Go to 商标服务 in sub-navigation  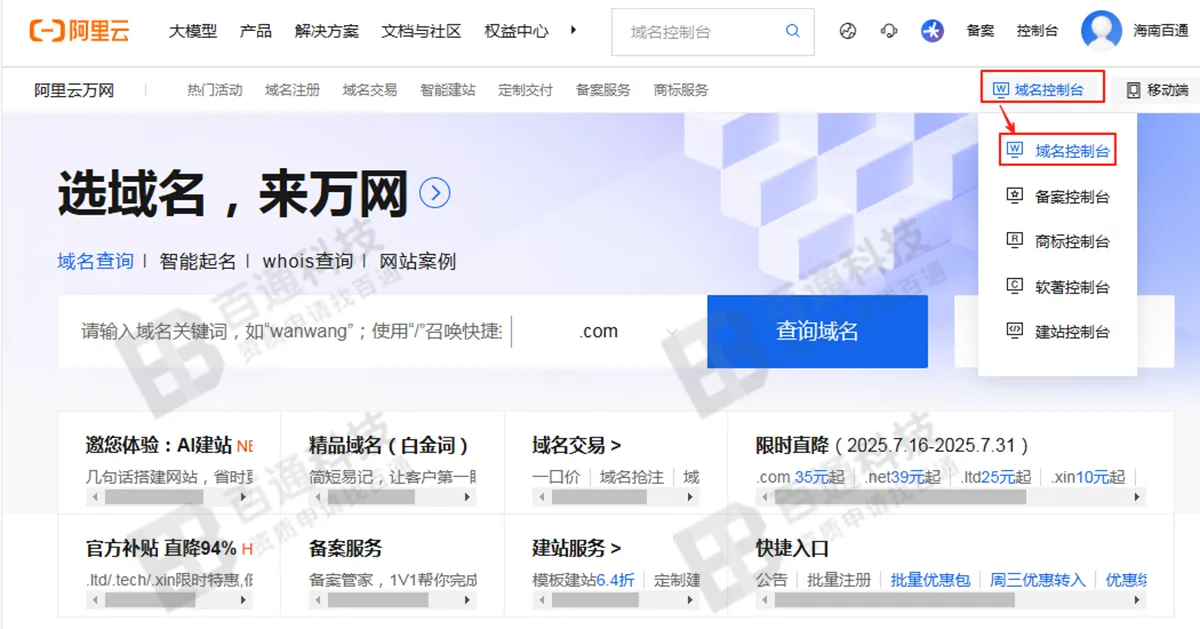[681, 90]
